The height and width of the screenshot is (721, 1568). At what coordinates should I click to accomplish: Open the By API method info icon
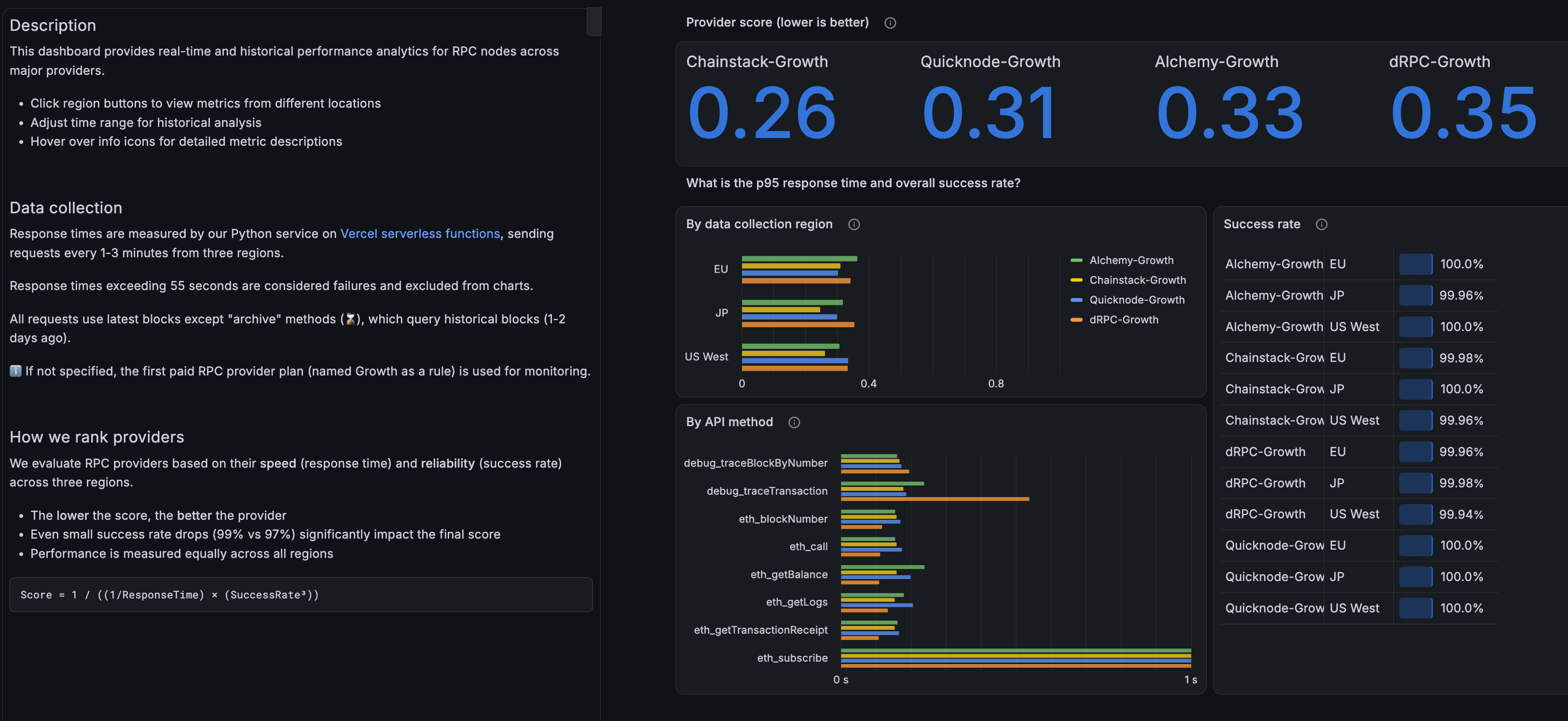[794, 423]
